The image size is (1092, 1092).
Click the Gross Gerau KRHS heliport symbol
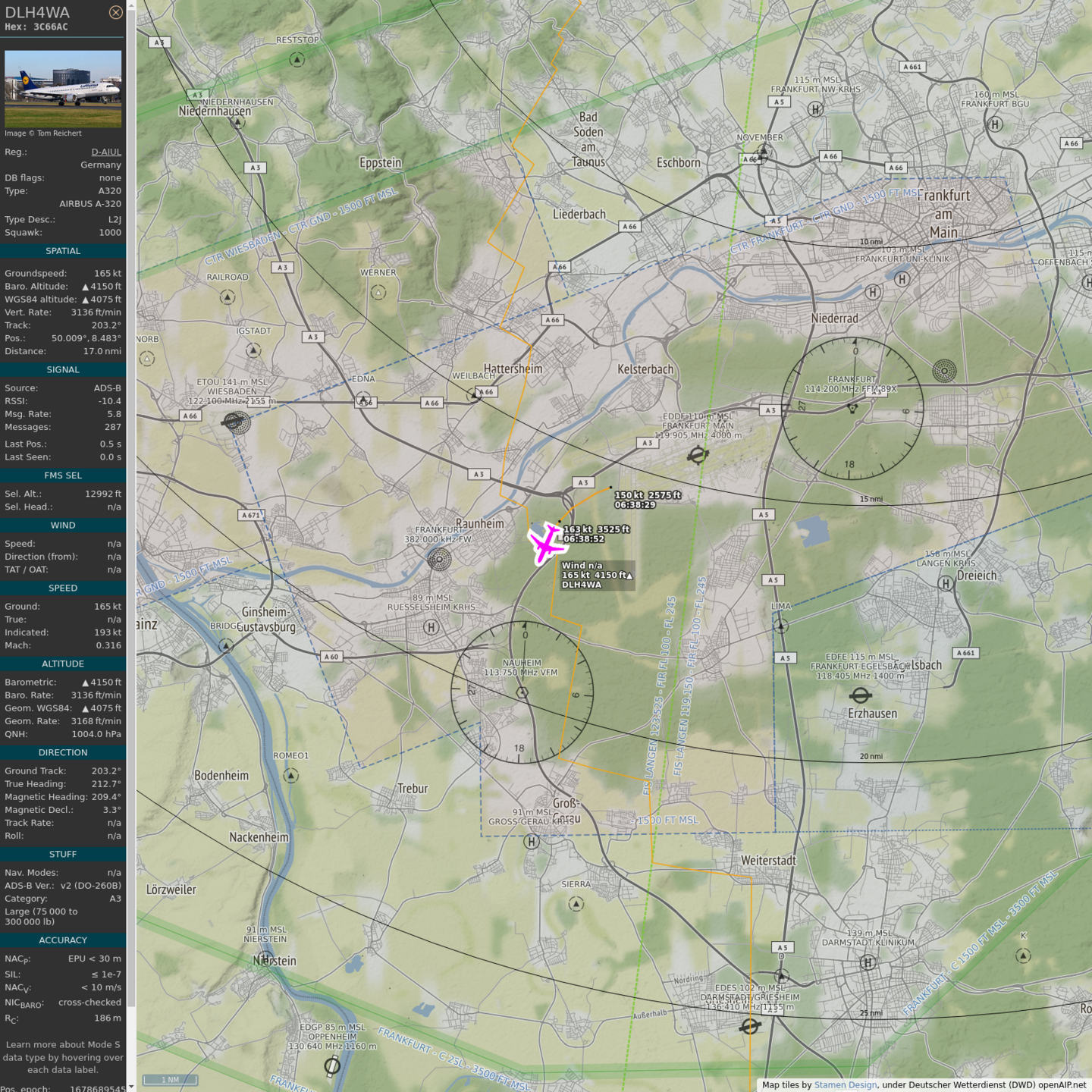click(532, 841)
